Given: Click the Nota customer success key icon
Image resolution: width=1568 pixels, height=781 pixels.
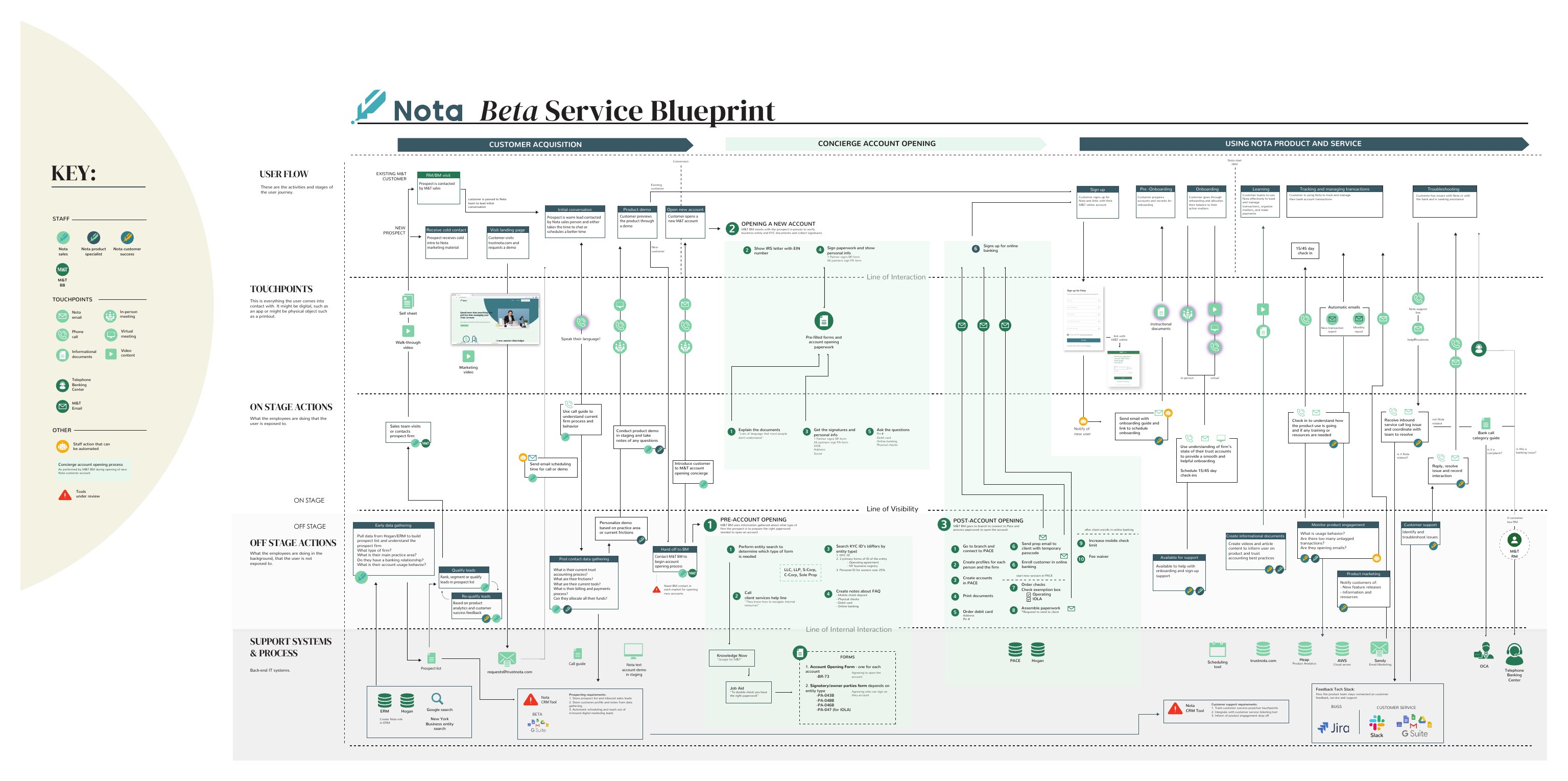Looking at the screenshot, I should (x=127, y=238).
